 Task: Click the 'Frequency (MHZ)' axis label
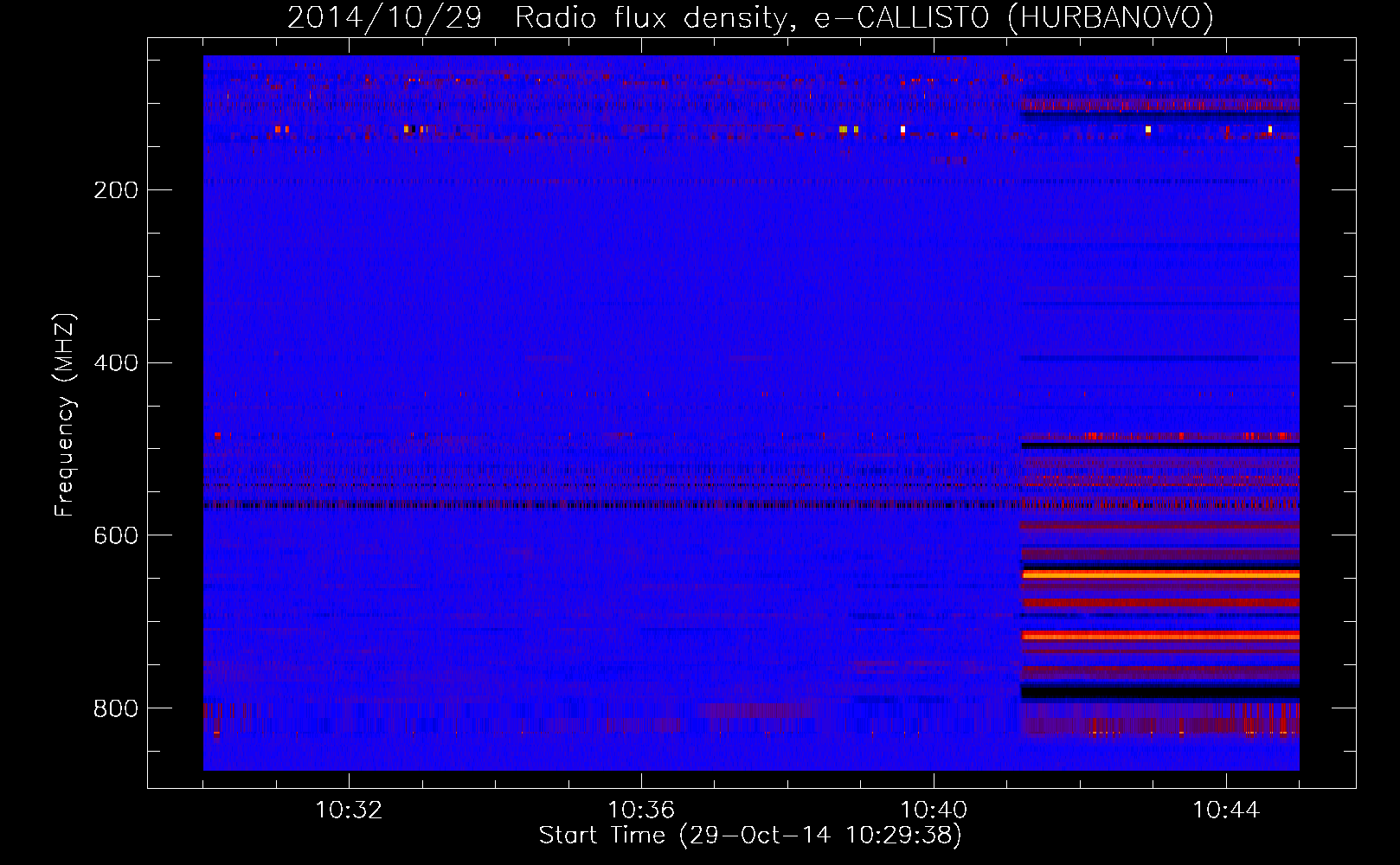65,414
